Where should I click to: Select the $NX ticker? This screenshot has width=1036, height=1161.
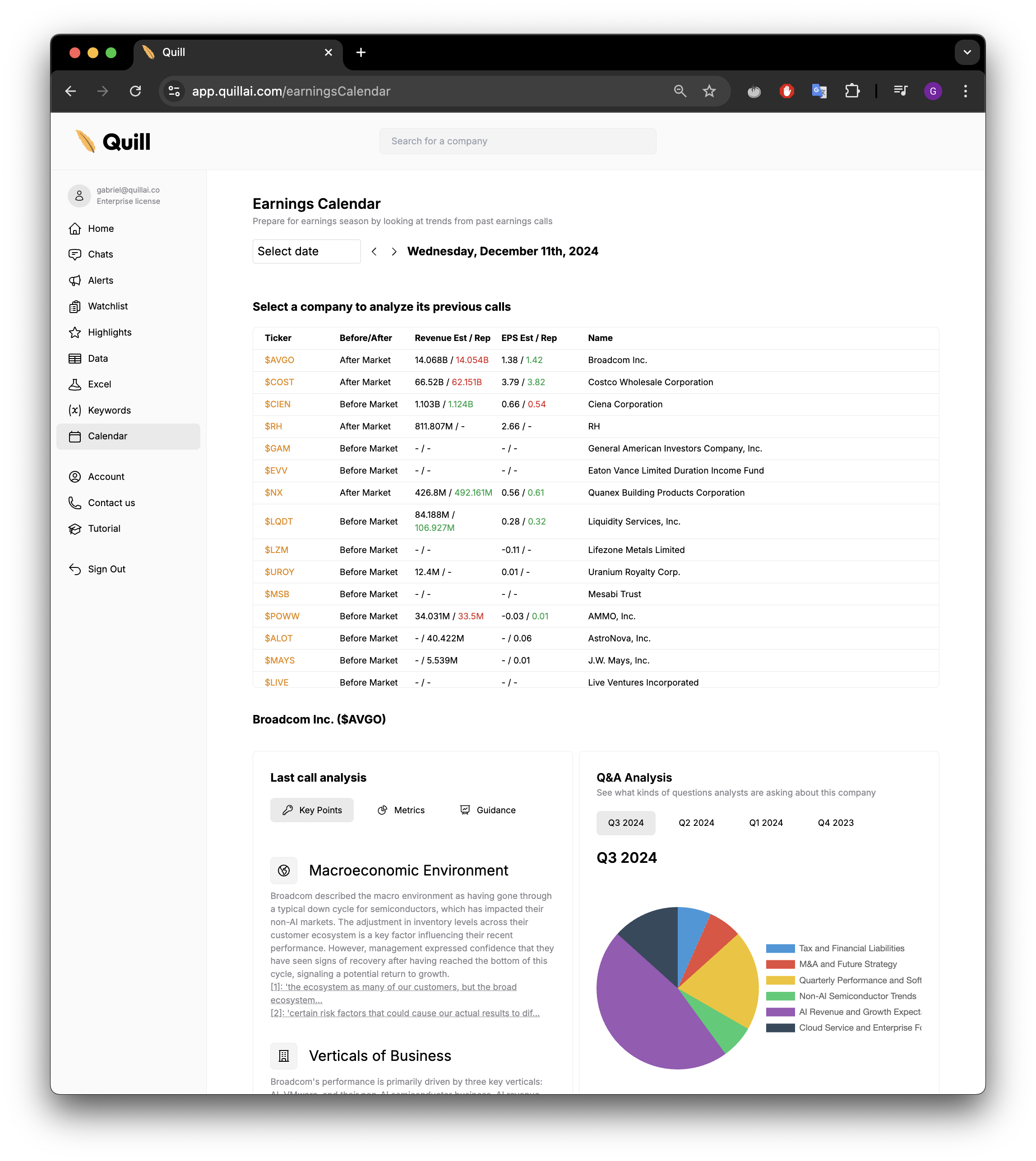point(273,493)
